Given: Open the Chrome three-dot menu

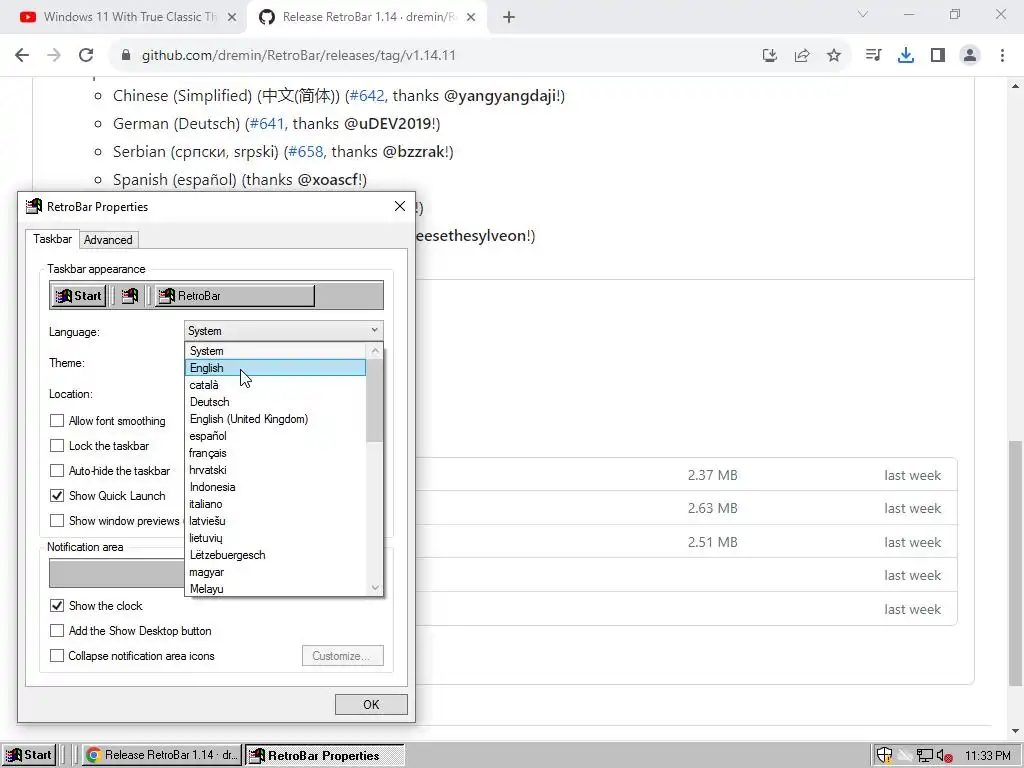Looking at the screenshot, I should (x=1002, y=56).
